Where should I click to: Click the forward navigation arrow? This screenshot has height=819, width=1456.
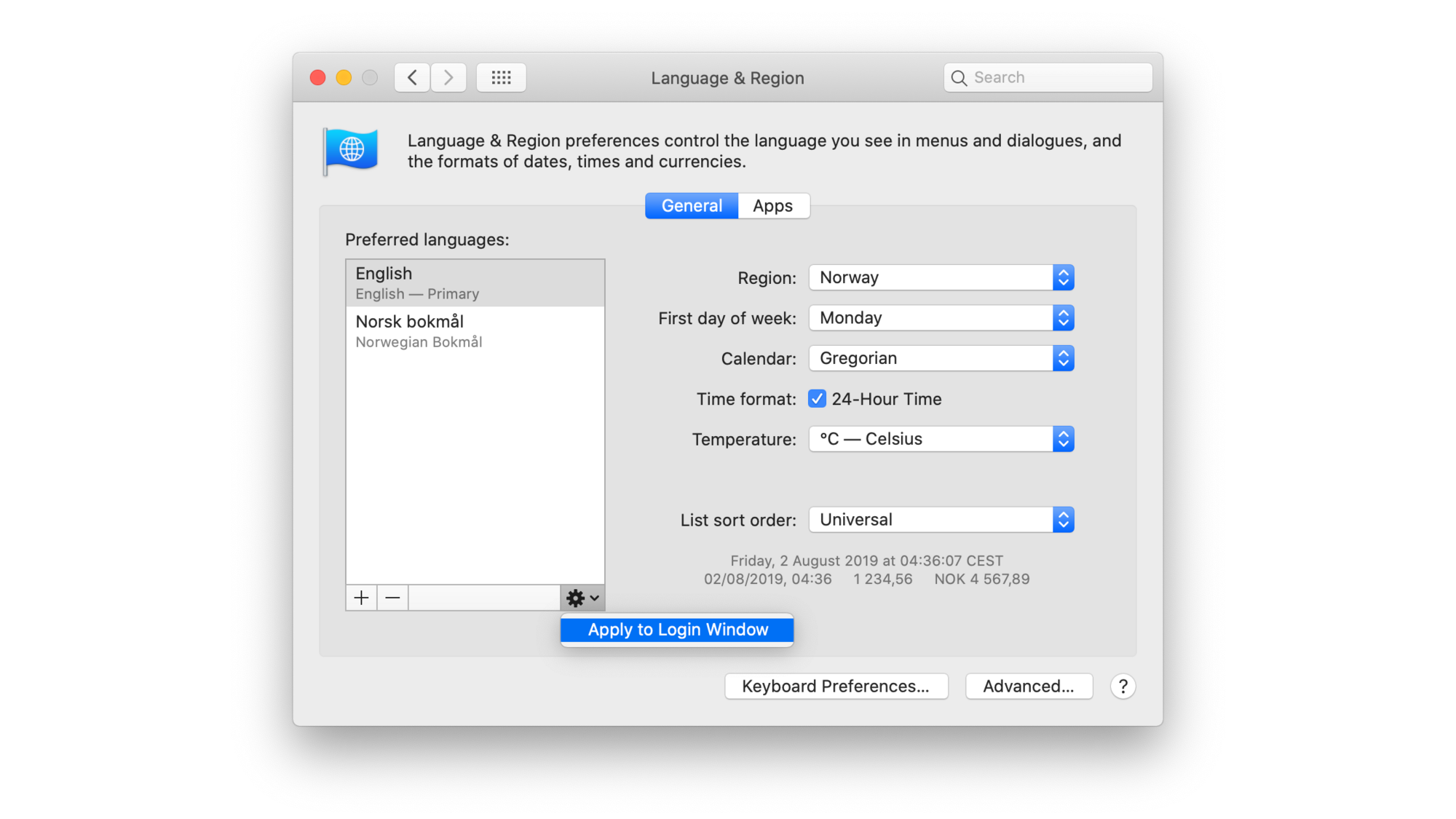click(x=448, y=77)
